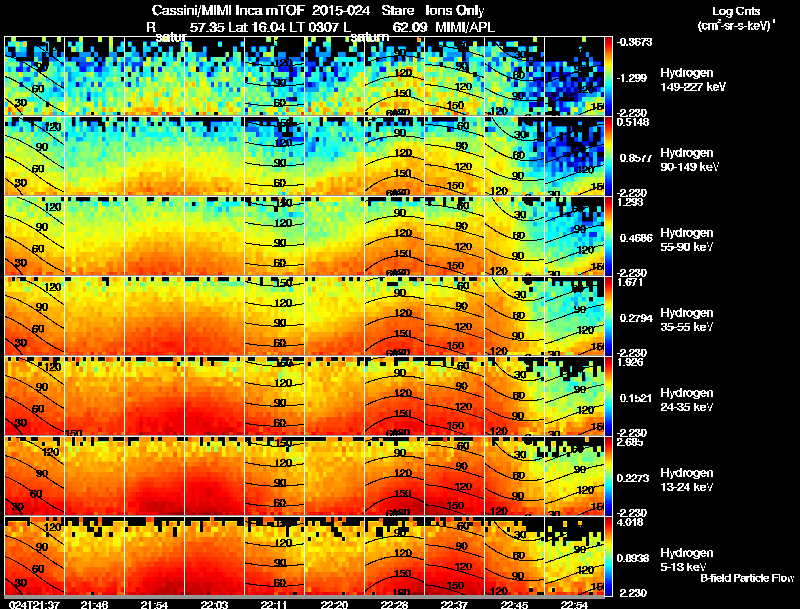Click the colorbar midpoint value '0.8577'

635,158
